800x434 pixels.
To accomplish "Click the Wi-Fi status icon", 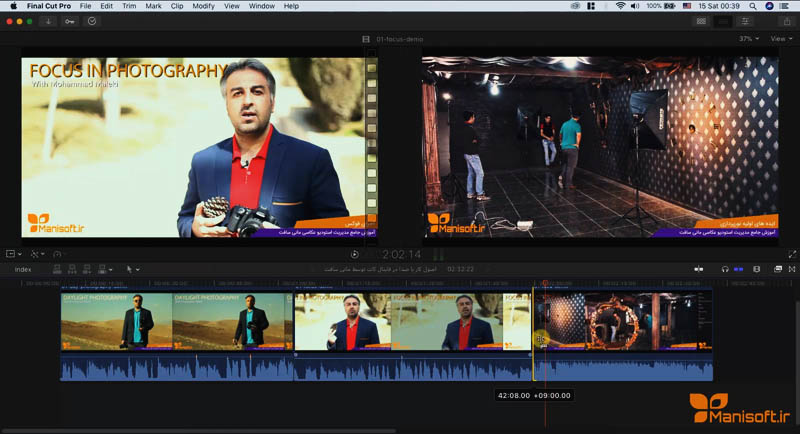I will point(620,6).
